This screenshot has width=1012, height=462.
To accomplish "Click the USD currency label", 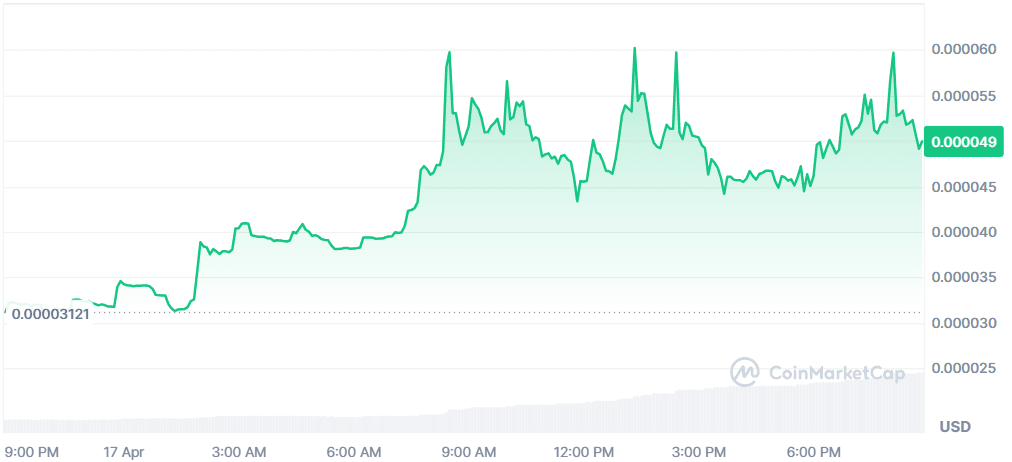I will click(x=955, y=427).
